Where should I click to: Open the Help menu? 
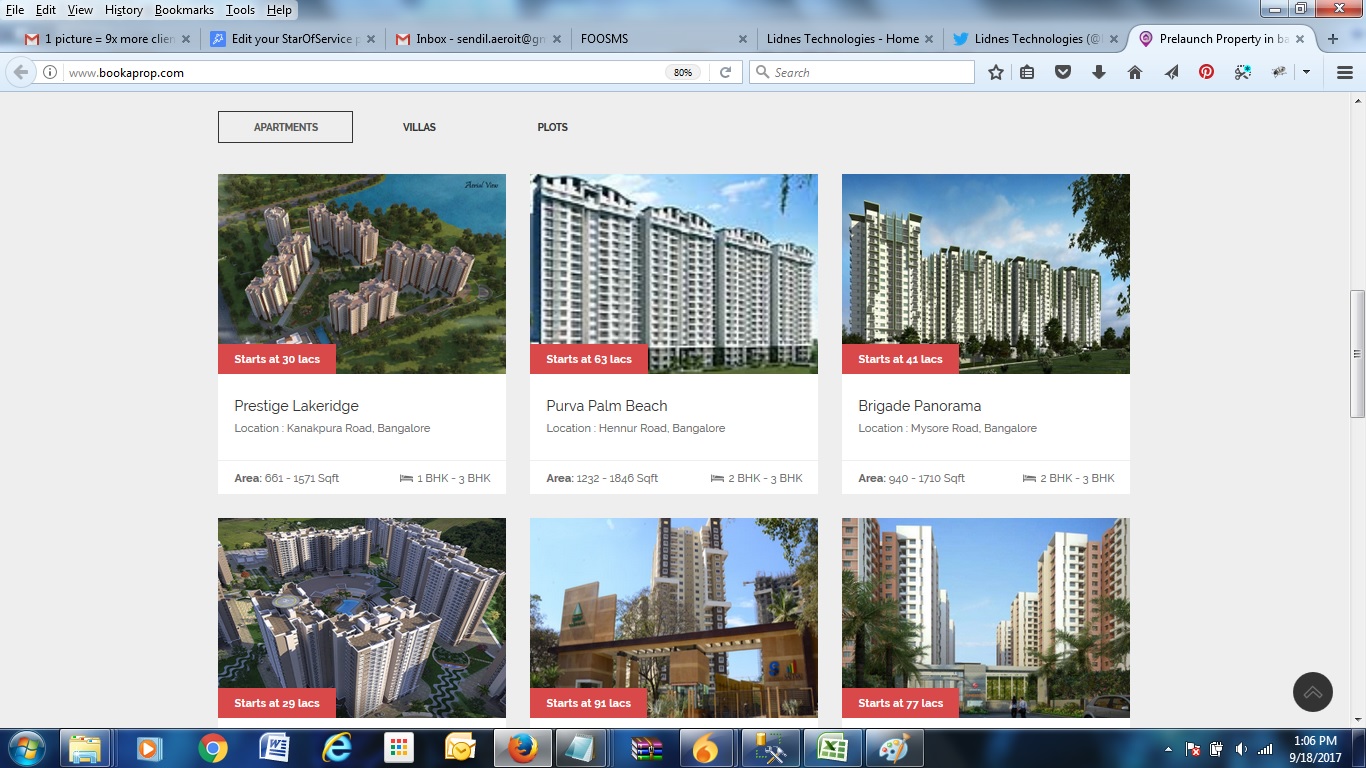click(x=279, y=10)
